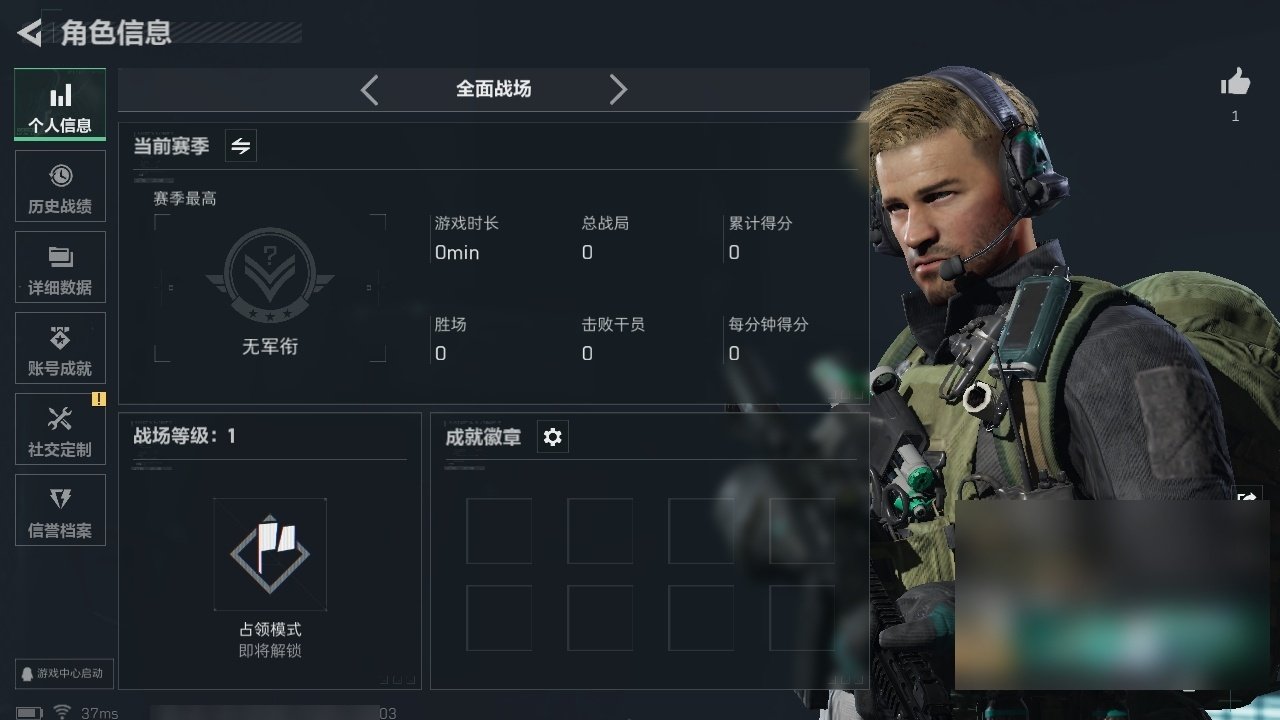Go back using the arrow beside 角色信息
The image size is (1280, 720).
pos(30,33)
